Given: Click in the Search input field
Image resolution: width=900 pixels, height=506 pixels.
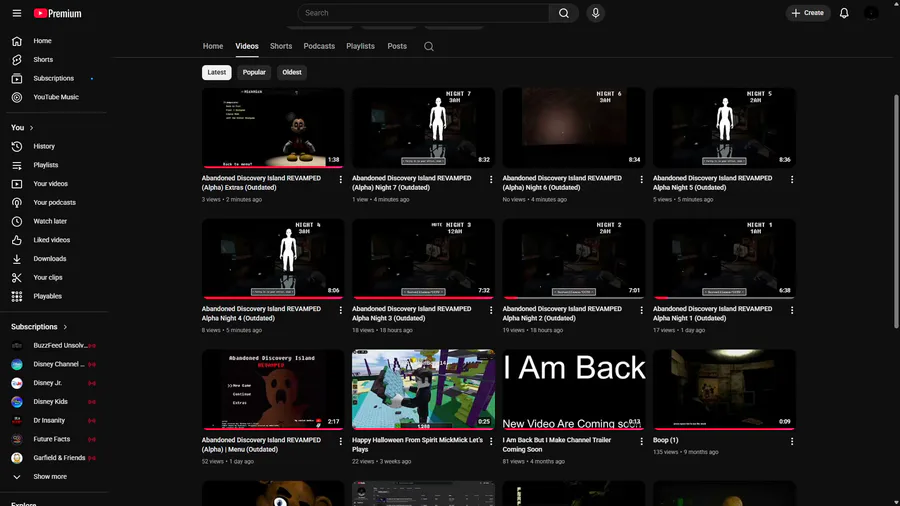Looking at the screenshot, I should click(424, 13).
